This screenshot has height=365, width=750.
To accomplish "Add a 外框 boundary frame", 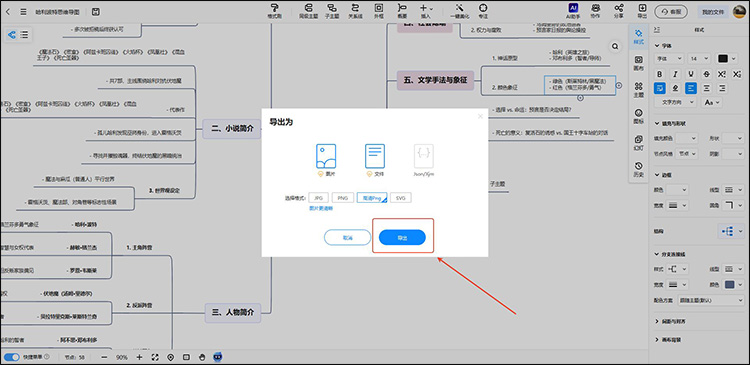I will click(378, 11).
